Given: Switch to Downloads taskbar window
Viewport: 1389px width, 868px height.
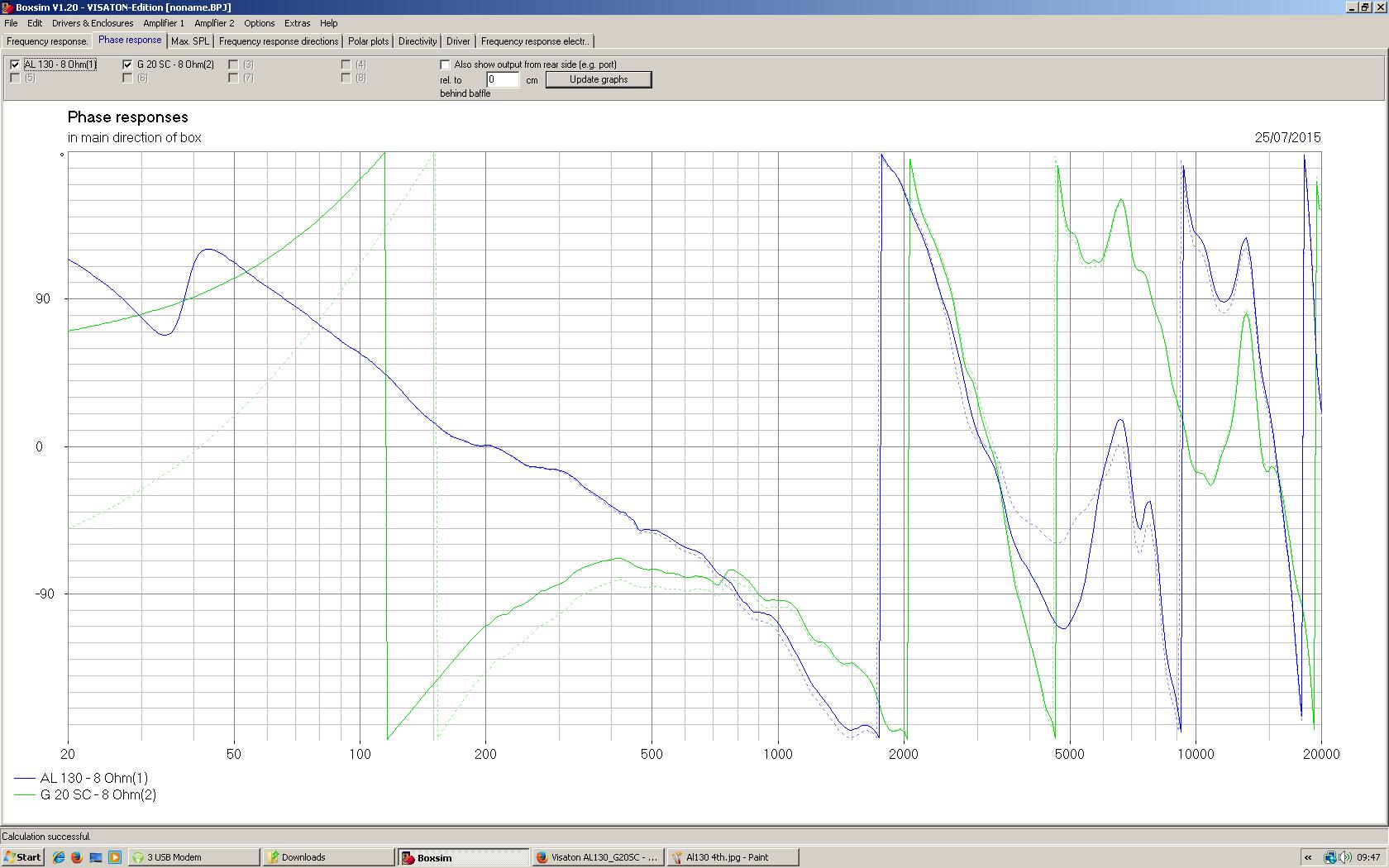Looking at the screenshot, I should pos(329,857).
